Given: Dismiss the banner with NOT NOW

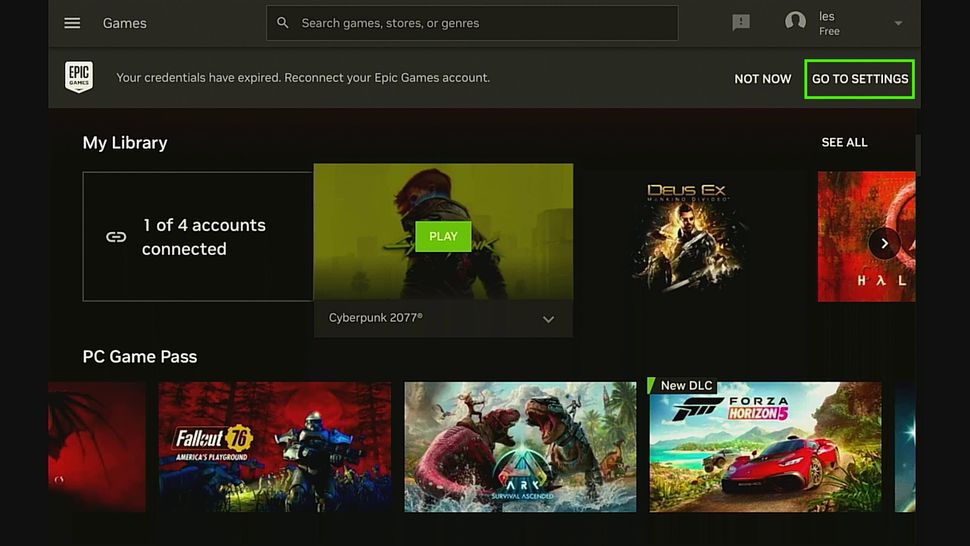Looking at the screenshot, I should [763, 79].
